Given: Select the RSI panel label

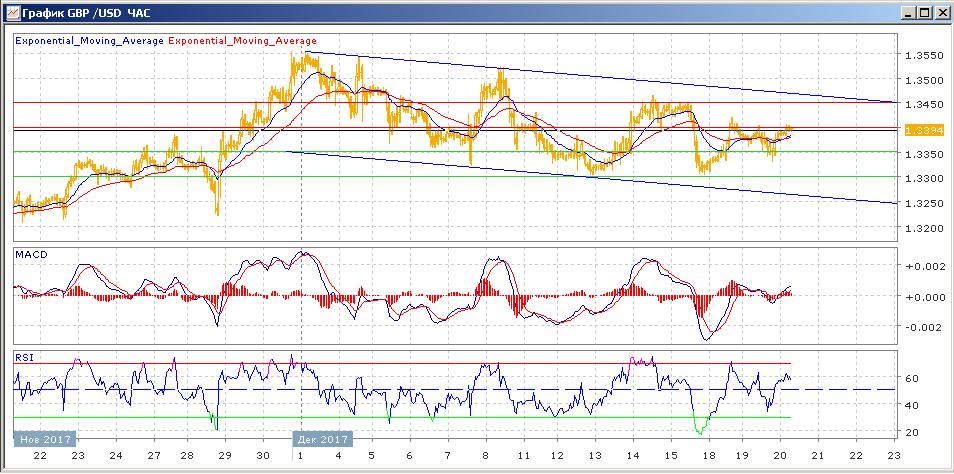Looking at the screenshot, I should 24,358.
